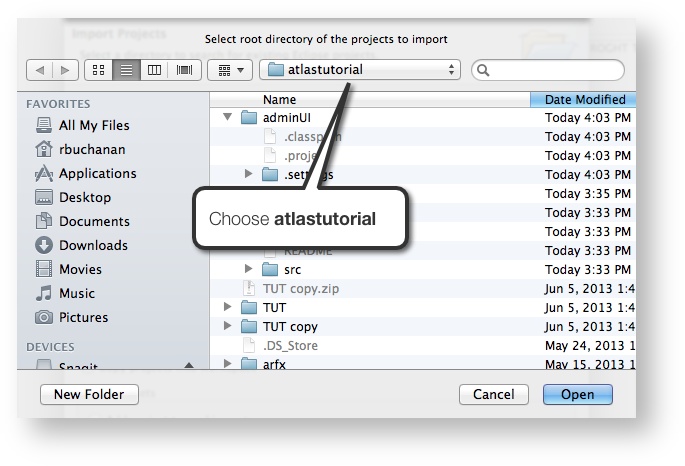This screenshot has width=685, height=466.
Task: Expand the src folder
Action: click(249, 269)
